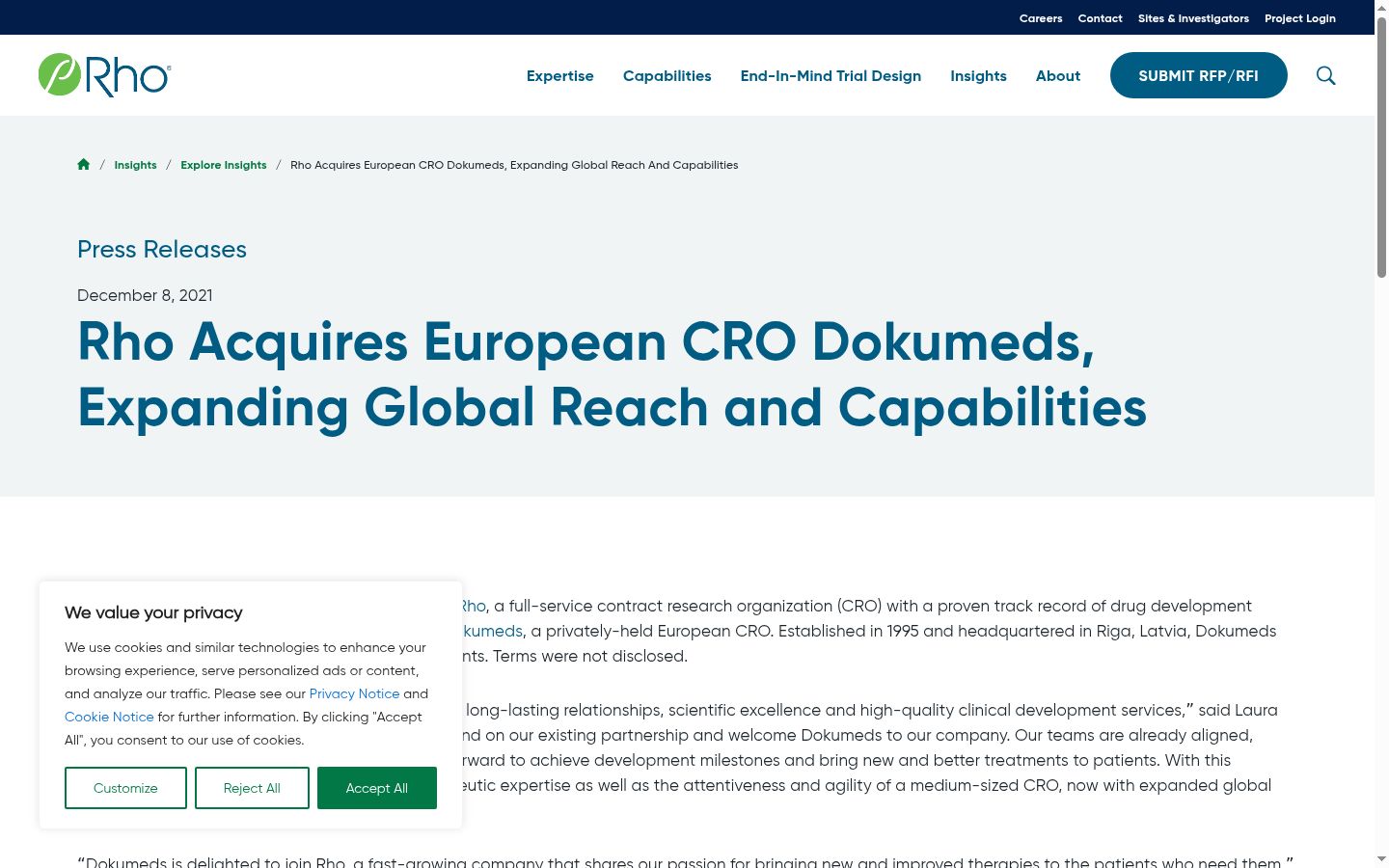Visit Sites & Investigators page
The image size is (1389, 868).
coord(1193,18)
